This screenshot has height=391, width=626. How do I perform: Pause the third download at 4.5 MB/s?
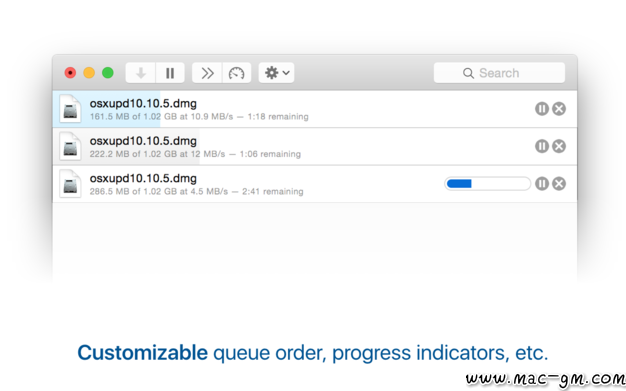[542, 184]
